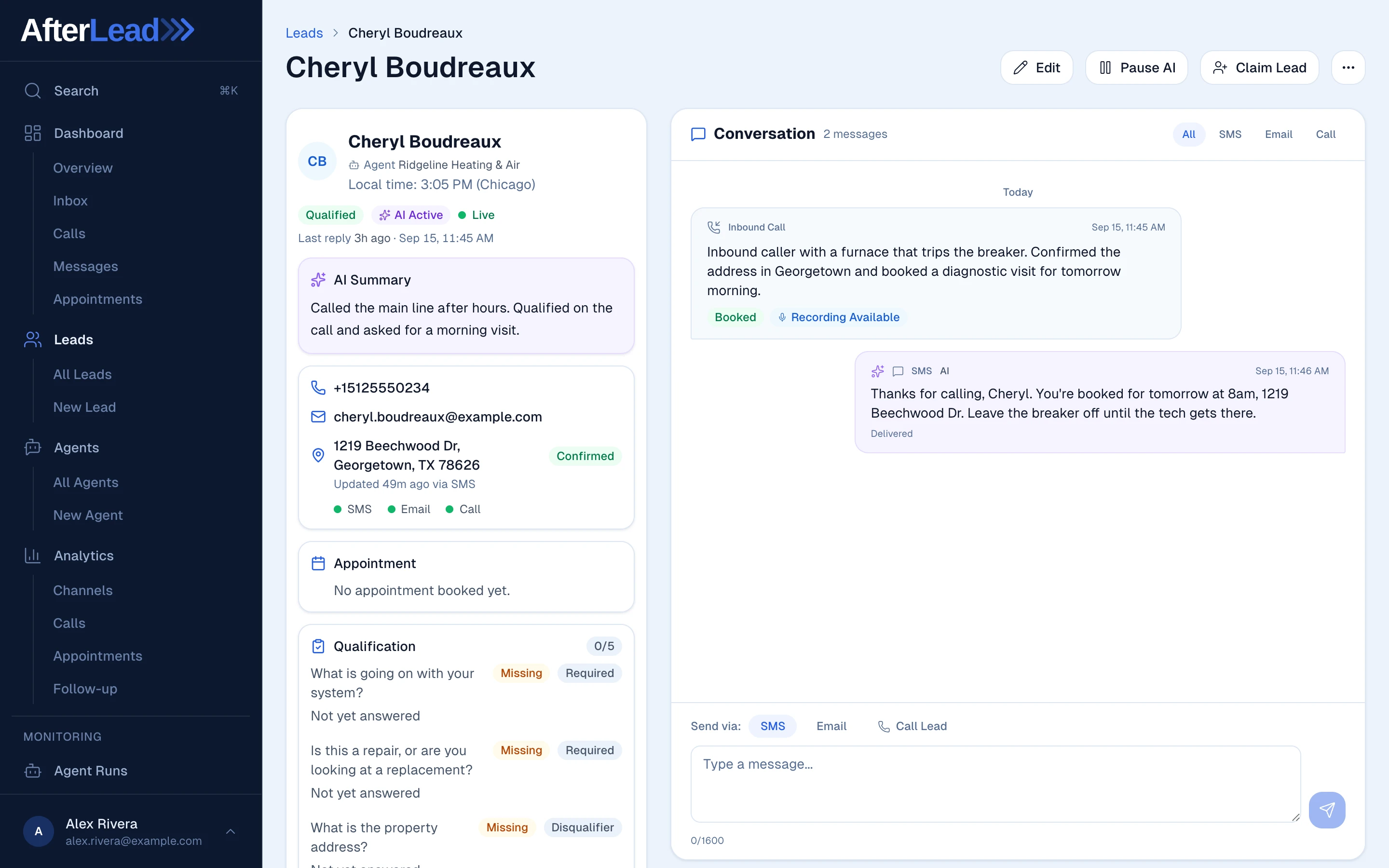Click the phone icon beside +15125550234
Image resolution: width=1389 pixels, height=868 pixels.
318,388
